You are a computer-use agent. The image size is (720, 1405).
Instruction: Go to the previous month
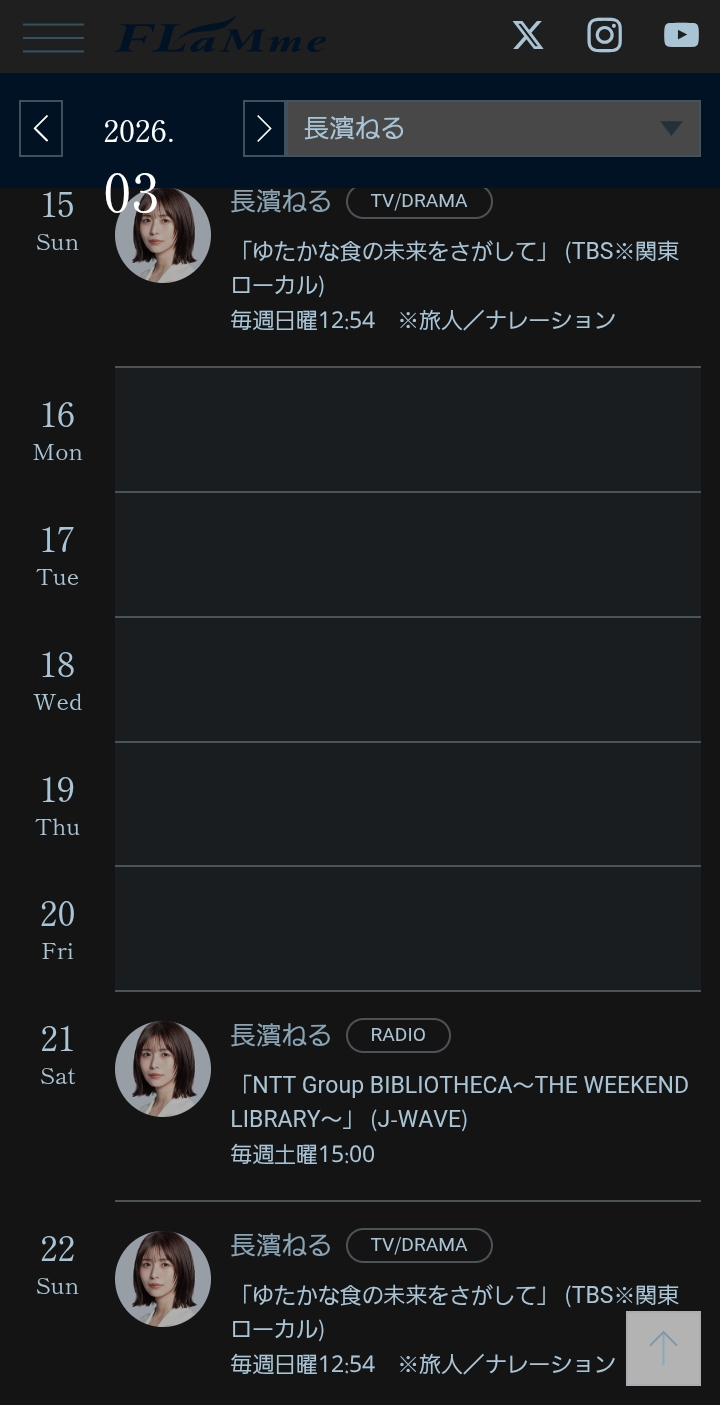tap(41, 128)
